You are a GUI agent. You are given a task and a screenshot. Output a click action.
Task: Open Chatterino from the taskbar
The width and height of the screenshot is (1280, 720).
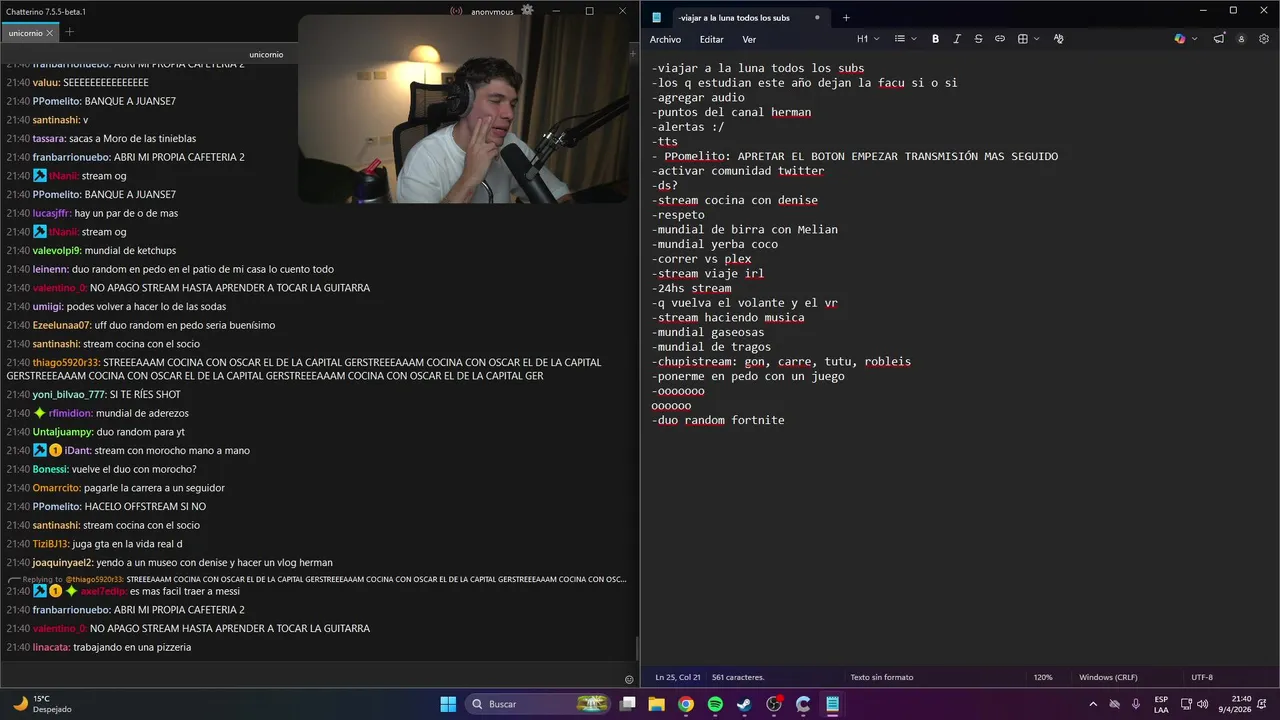tap(803, 704)
